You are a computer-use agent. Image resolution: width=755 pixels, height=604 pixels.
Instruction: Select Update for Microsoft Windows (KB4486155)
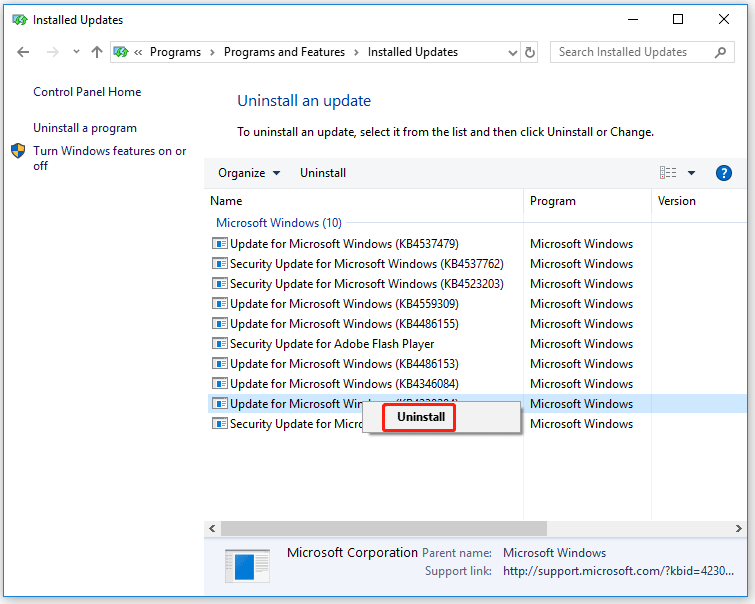tap(344, 324)
